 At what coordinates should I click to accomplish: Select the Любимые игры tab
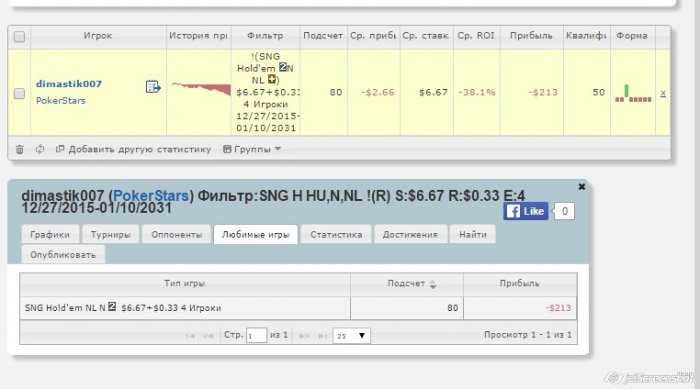pos(256,234)
